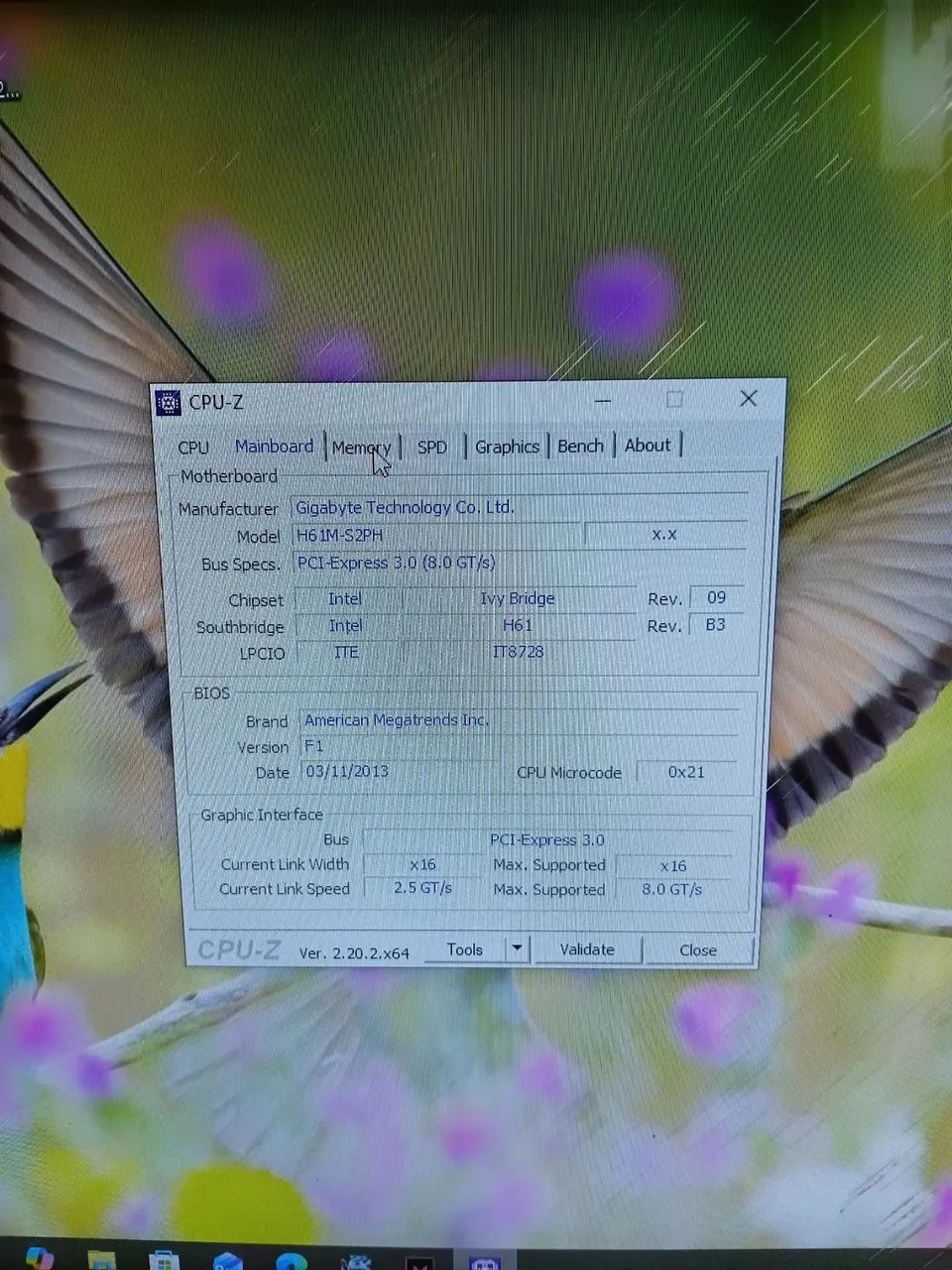Click the LPCIO vendor ITE field
Image resolution: width=952 pixels, height=1270 pixels.
(x=346, y=653)
